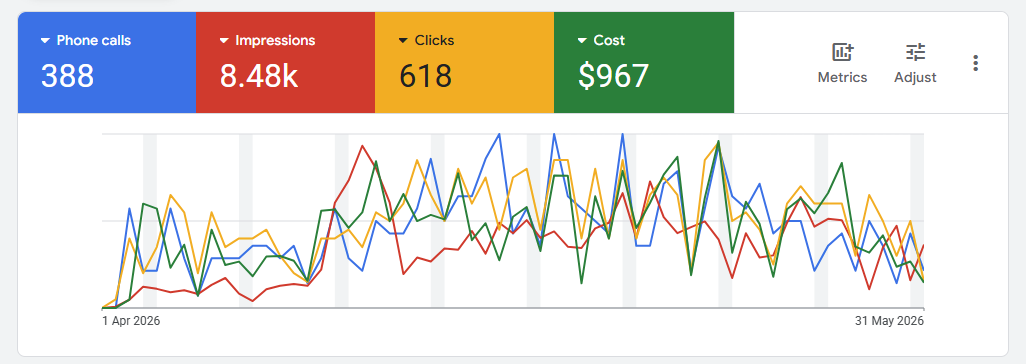This screenshot has width=1026, height=364.
Task: Expand the Impressions metric dropdown arrow
Action: [224, 41]
